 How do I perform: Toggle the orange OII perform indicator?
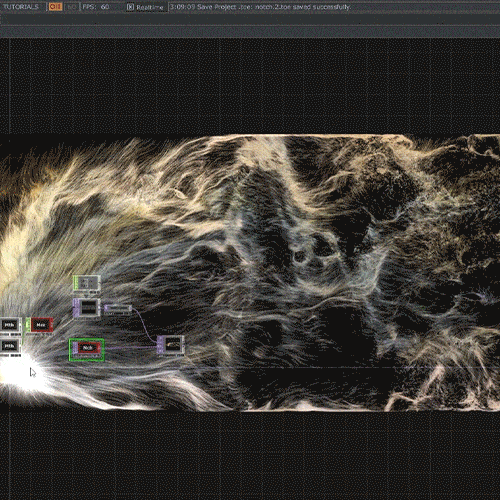tap(55, 7)
